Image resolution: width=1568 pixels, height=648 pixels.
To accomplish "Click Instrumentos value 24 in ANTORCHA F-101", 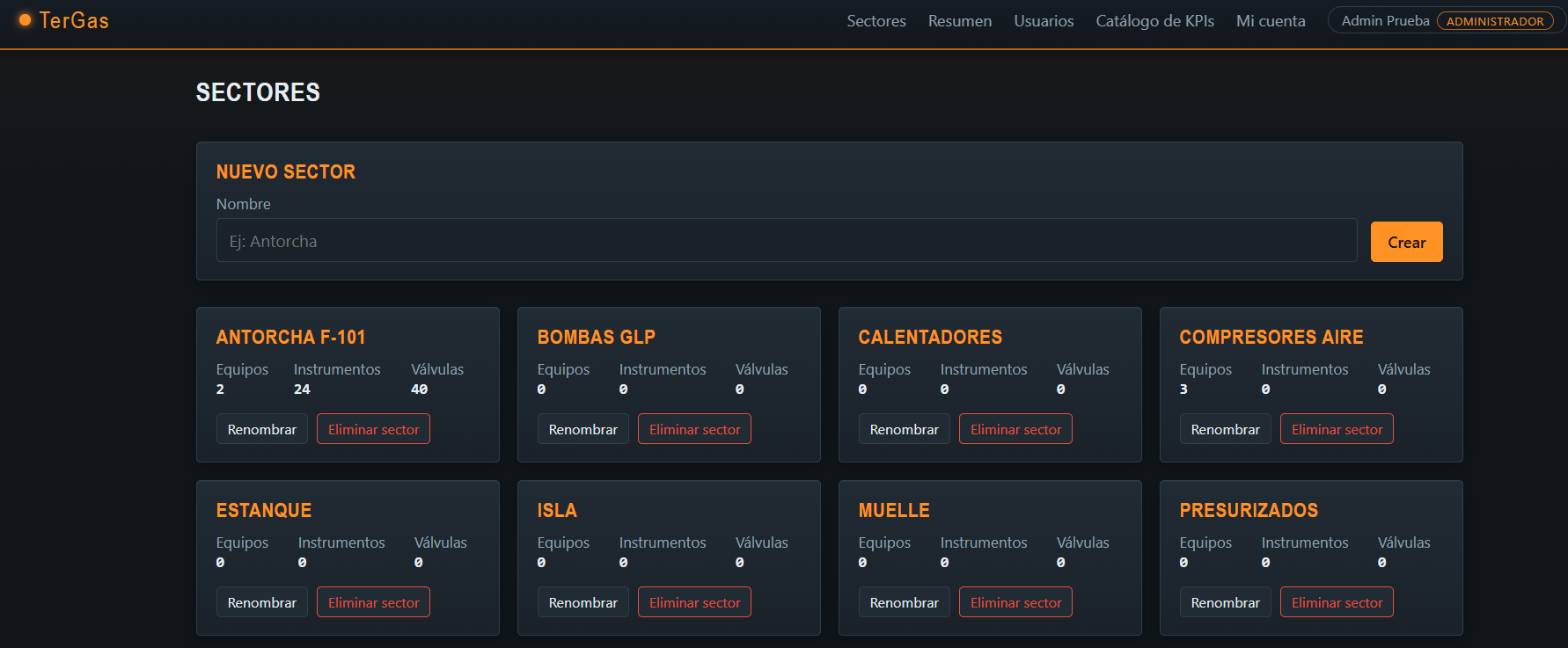I will click(302, 389).
